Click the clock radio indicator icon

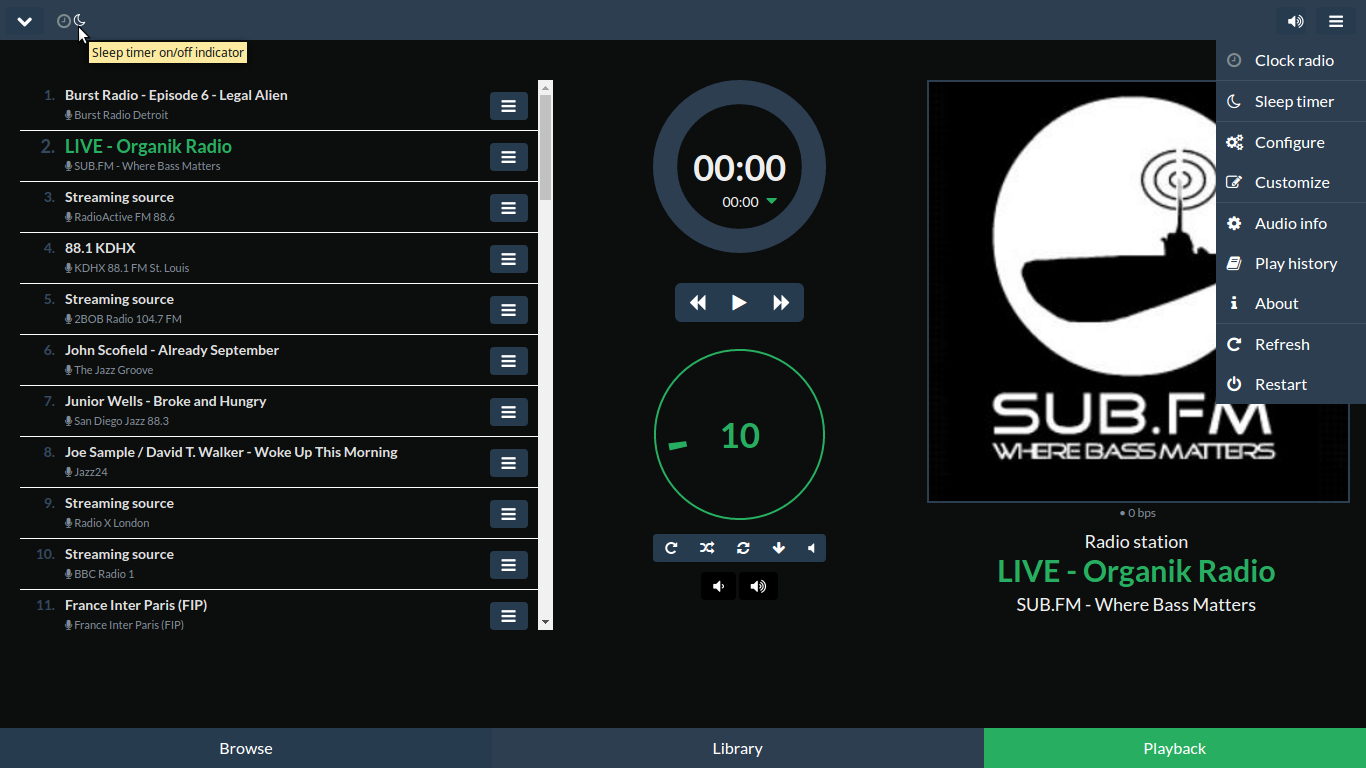64,21
